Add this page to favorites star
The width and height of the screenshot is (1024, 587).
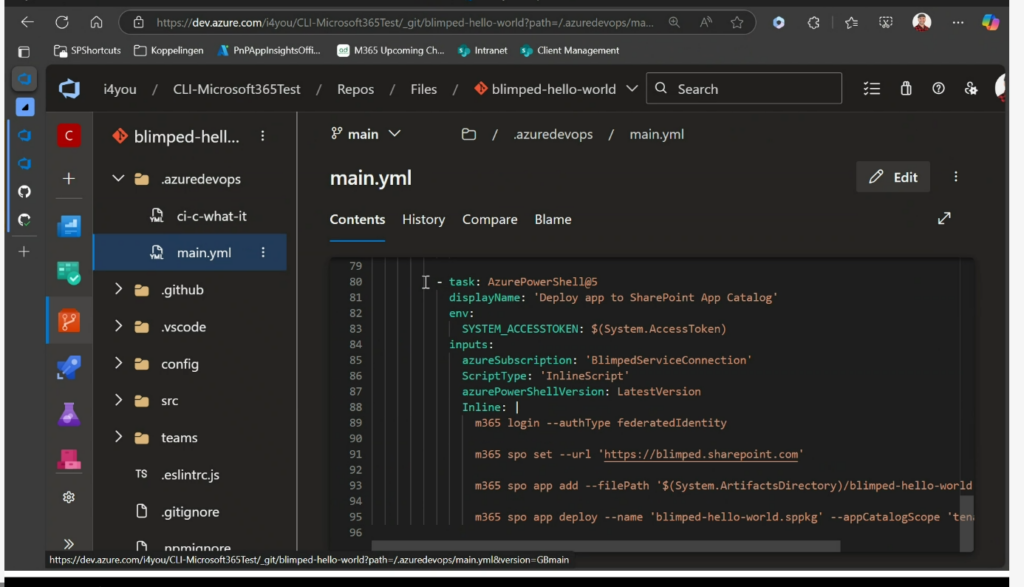point(737,23)
